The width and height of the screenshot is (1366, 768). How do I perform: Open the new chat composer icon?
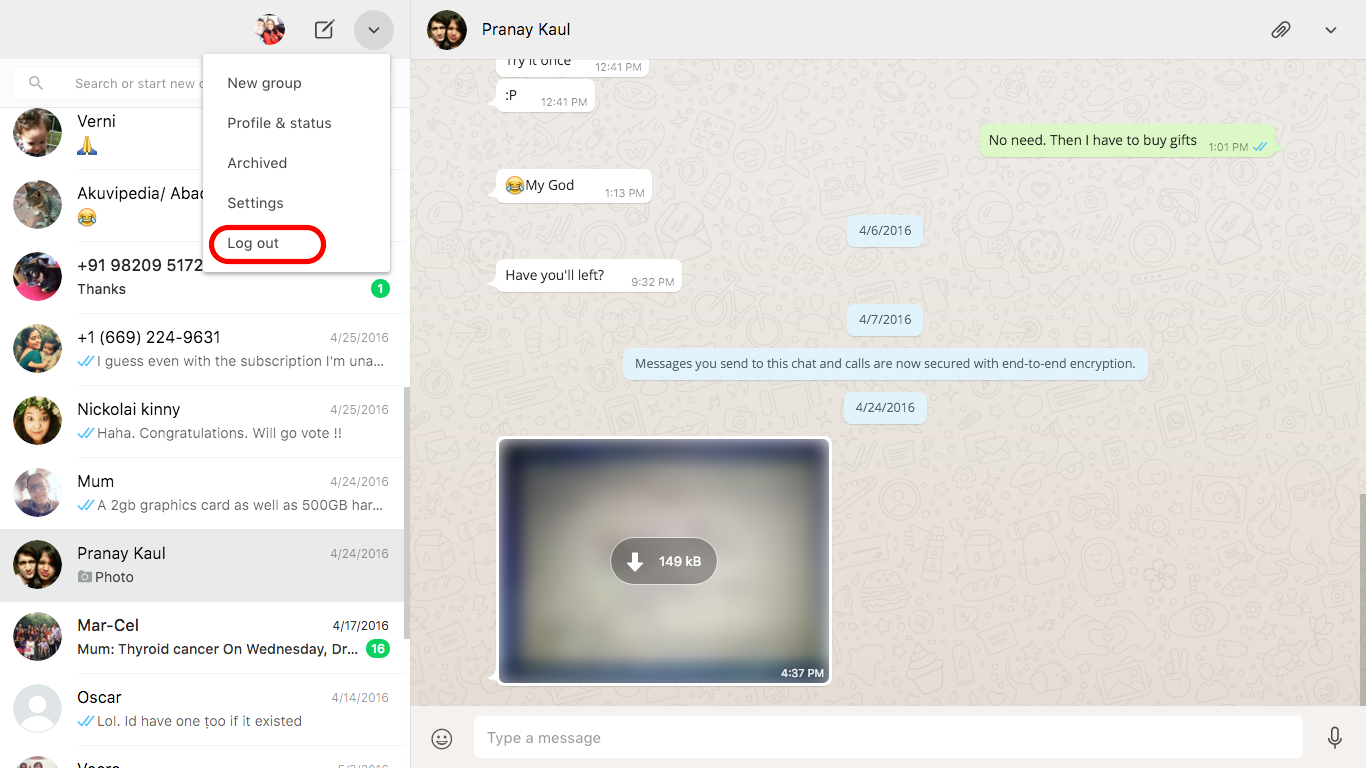(x=323, y=30)
